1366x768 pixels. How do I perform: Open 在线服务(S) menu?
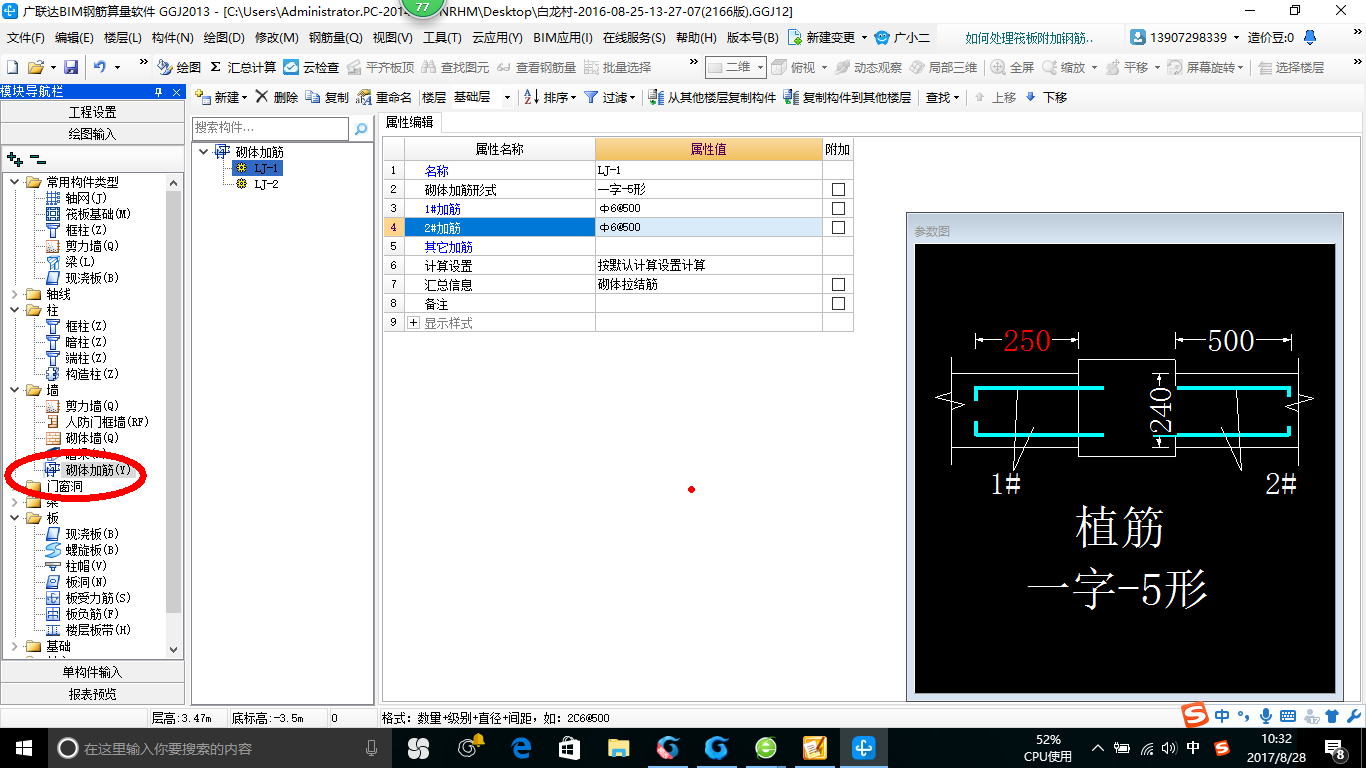(634, 38)
